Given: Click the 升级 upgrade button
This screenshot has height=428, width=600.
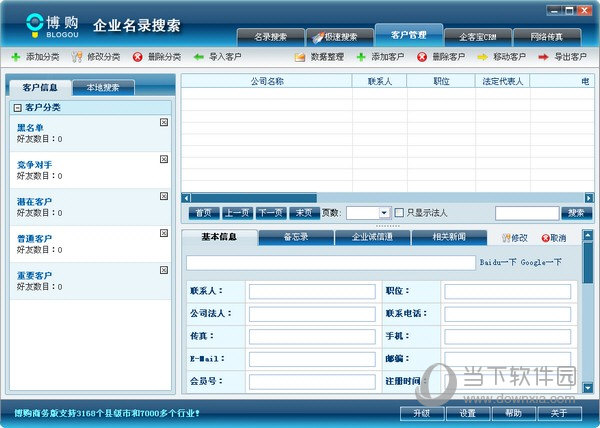Looking at the screenshot, I should 422,413.
